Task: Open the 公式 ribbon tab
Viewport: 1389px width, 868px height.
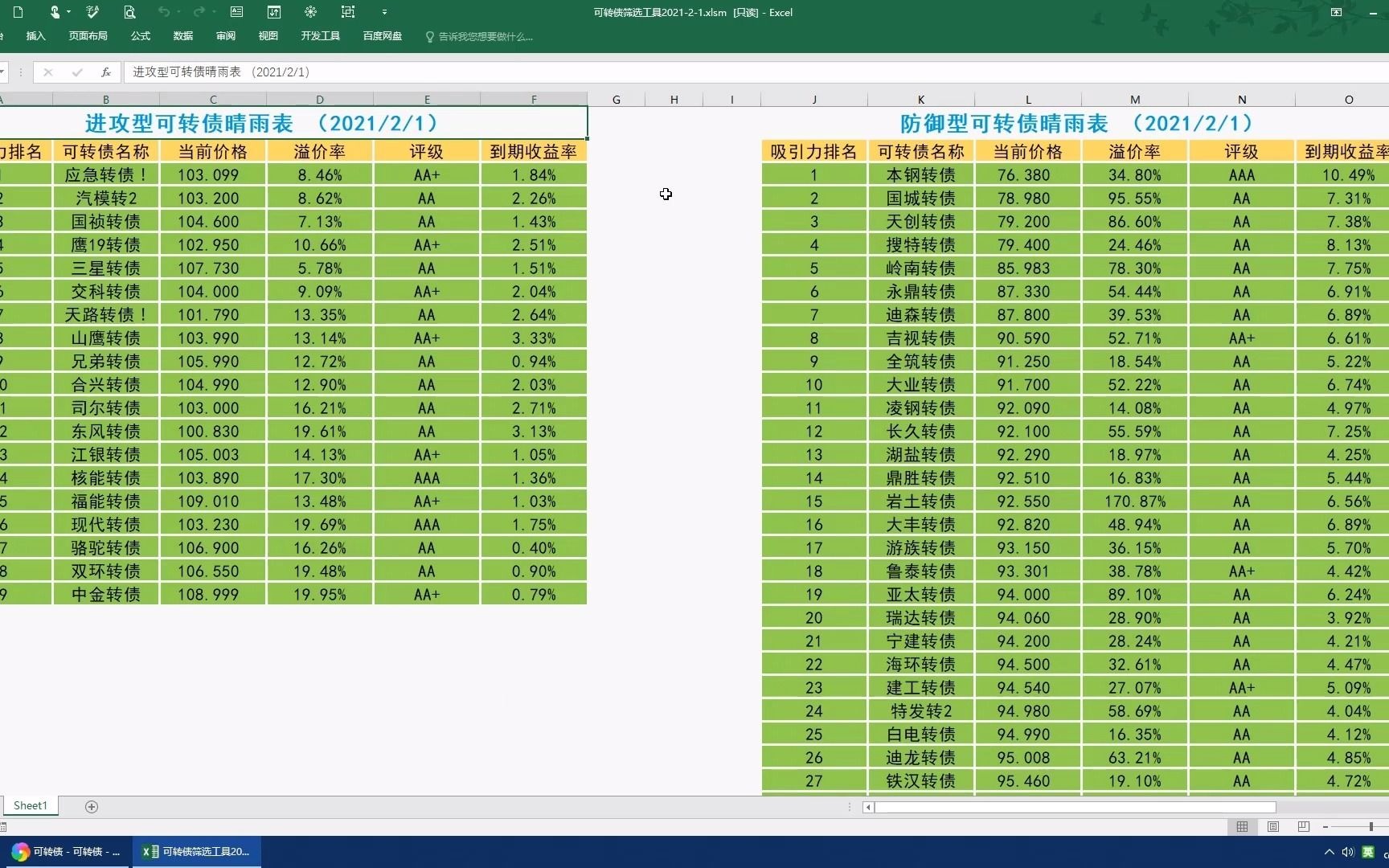Action: coord(141,36)
